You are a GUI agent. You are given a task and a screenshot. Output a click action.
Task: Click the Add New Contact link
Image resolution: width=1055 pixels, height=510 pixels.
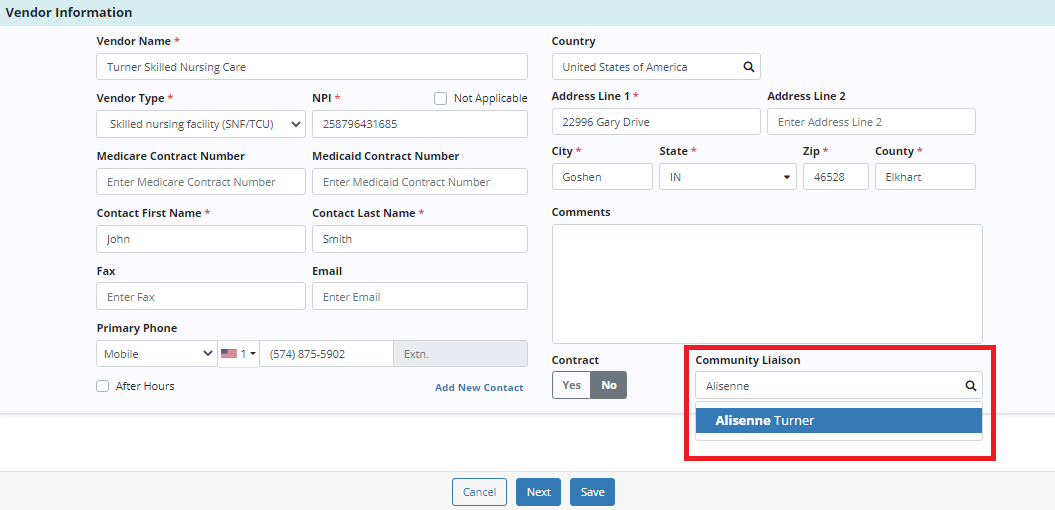pos(479,388)
